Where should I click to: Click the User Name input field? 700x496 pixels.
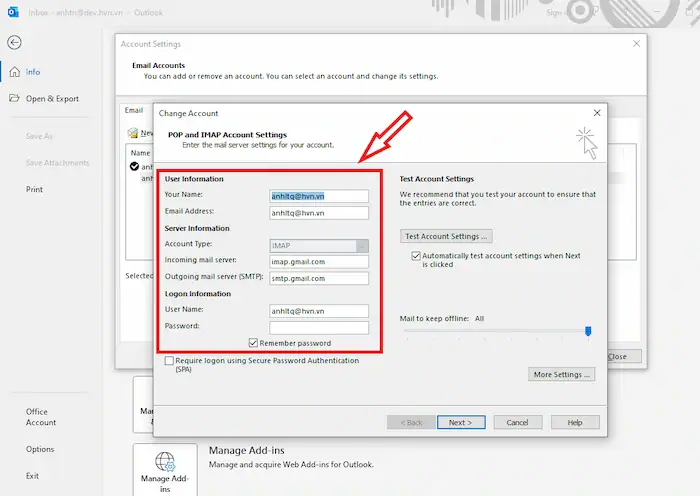[x=319, y=311]
